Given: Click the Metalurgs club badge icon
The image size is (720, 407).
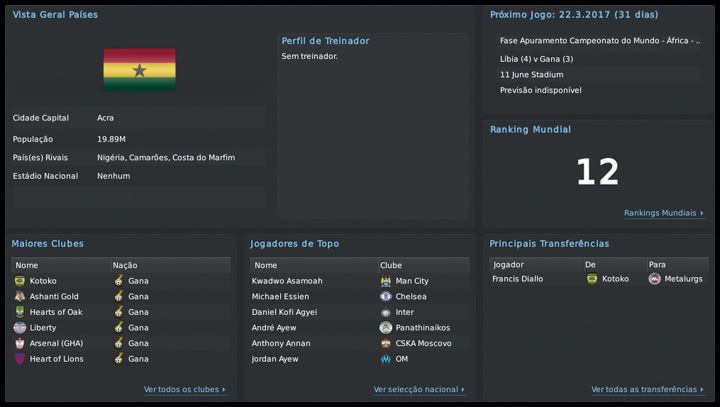Looking at the screenshot, I should (654, 279).
